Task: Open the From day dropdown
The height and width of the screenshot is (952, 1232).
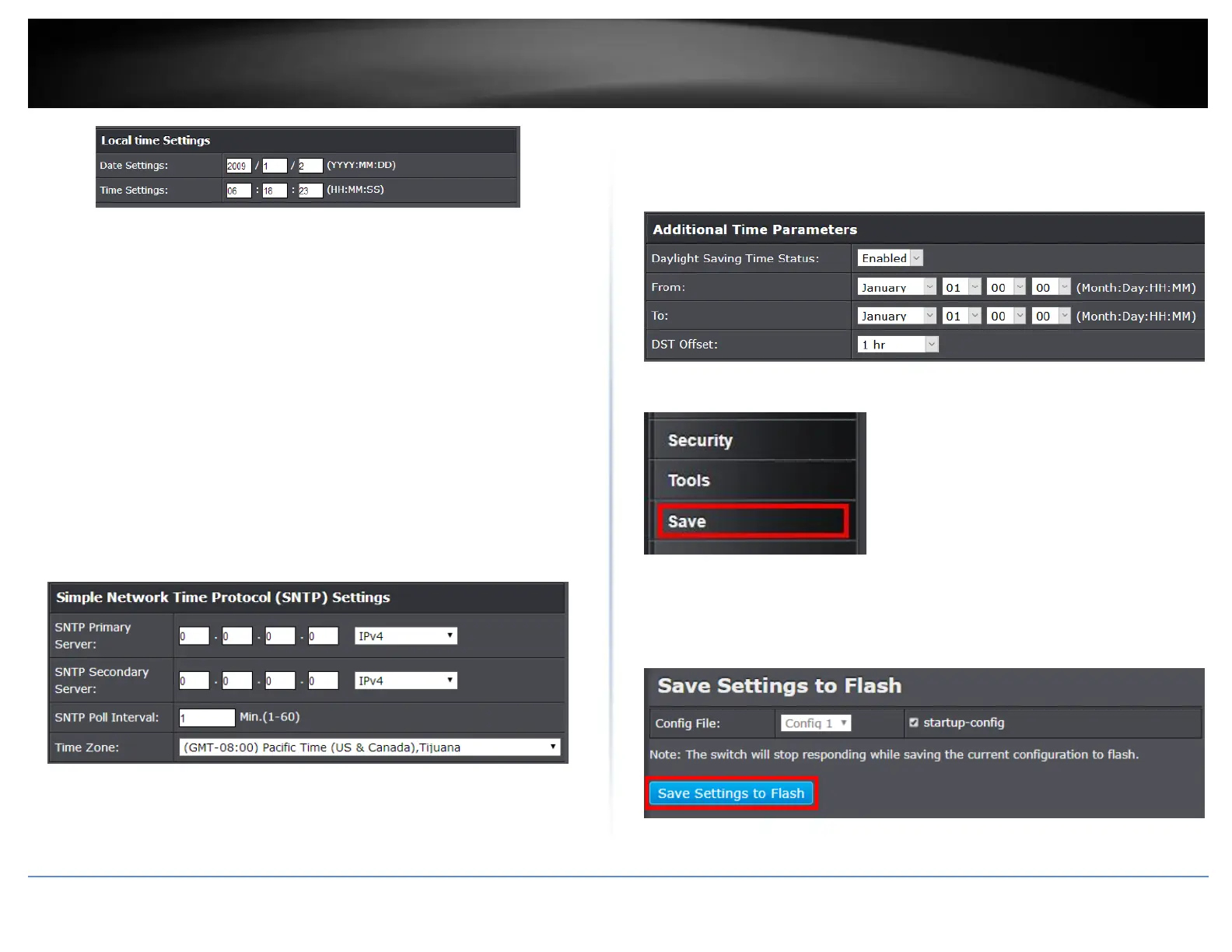Action: (961, 287)
